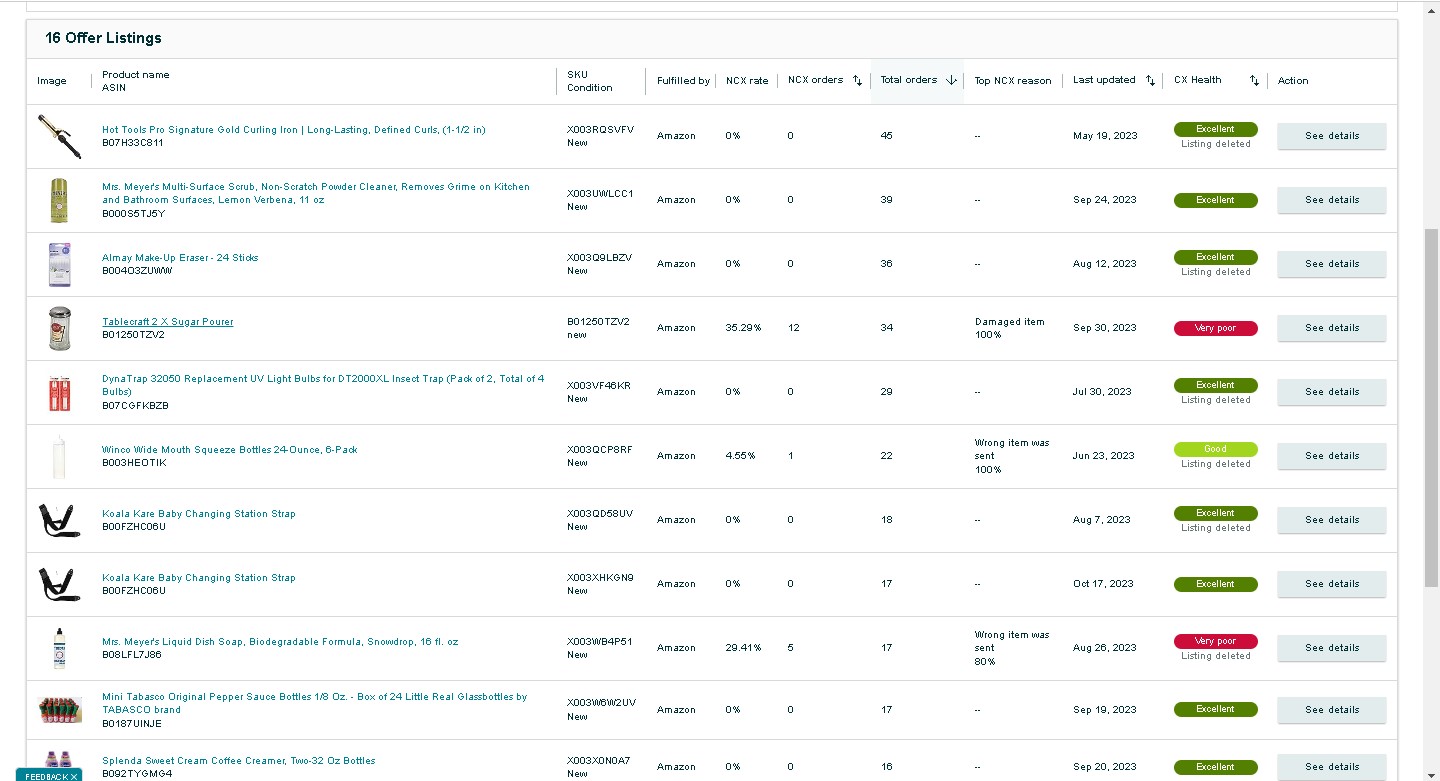Open the Almay Make-Up Eraser product image
1440x781 pixels.
coord(59,264)
